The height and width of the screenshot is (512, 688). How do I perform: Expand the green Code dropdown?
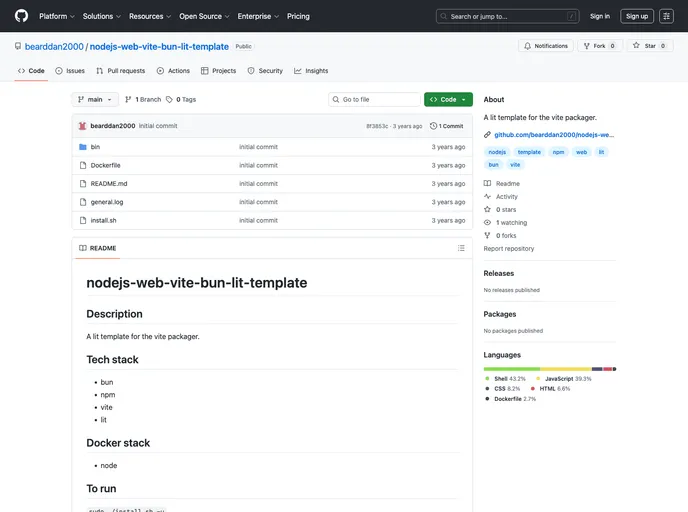click(x=448, y=100)
